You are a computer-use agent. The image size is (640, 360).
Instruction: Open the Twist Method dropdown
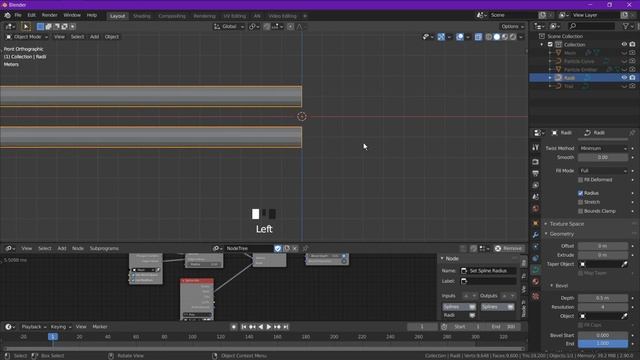click(x=603, y=148)
